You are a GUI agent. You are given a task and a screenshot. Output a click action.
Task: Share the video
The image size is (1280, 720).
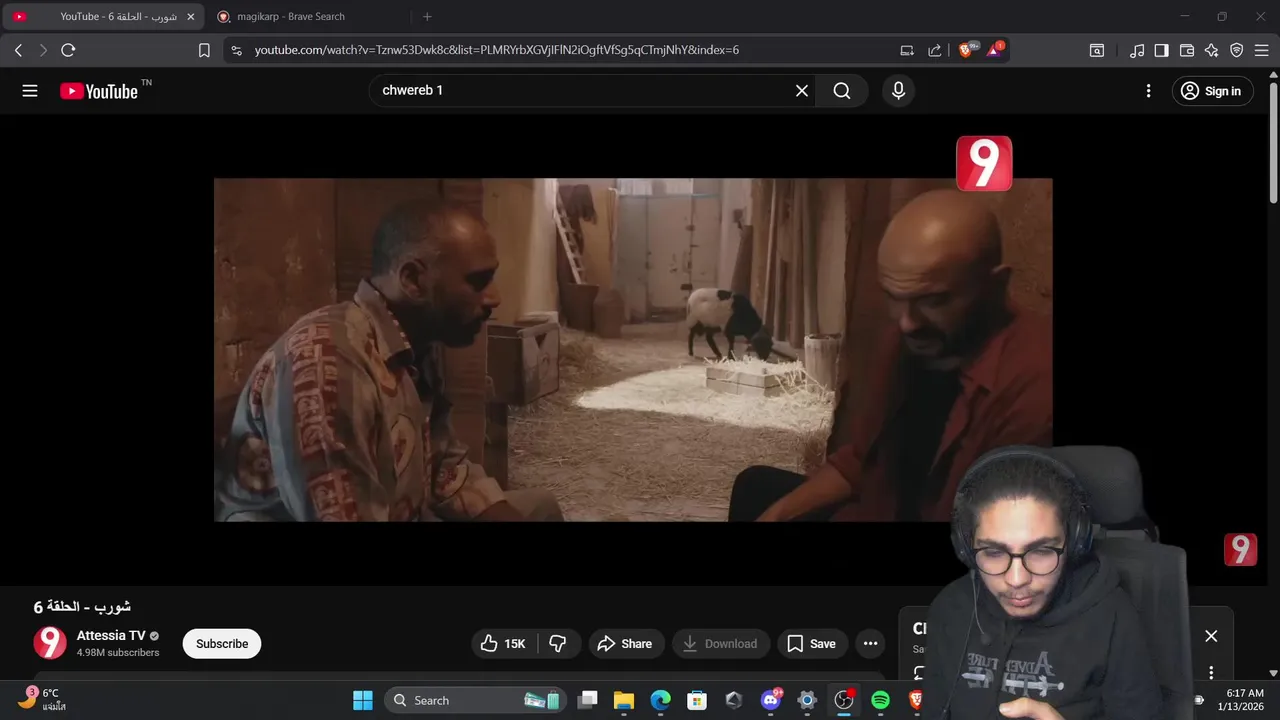pos(625,644)
